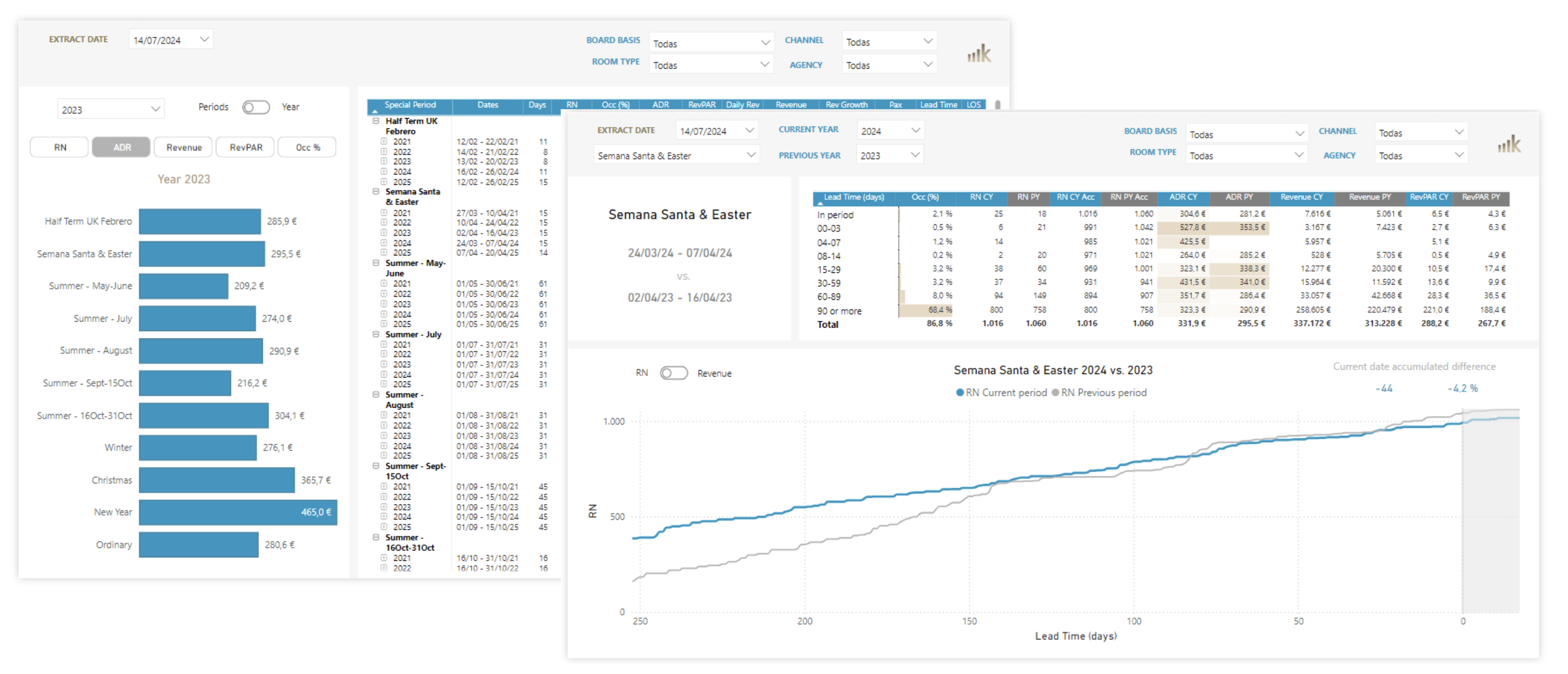This screenshot has height=674, width=1568.
Task: Expand the 2021 row under Half Term UK
Action: [384, 142]
